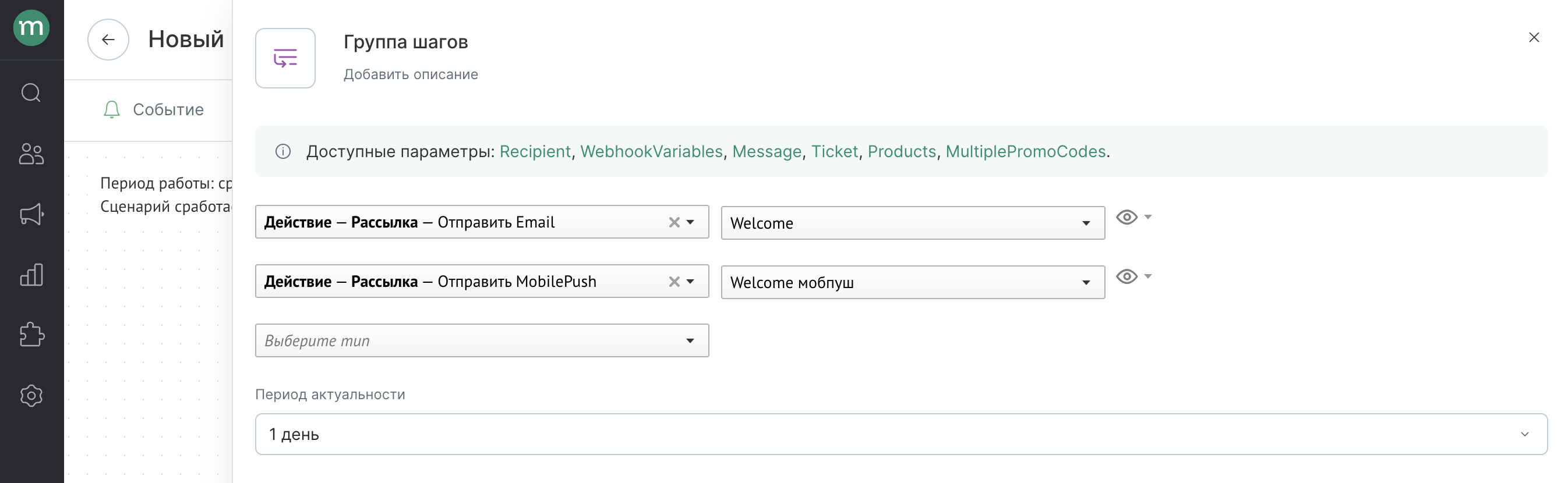Click the Группа шагов title
The width and height of the screenshot is (1568, 483).
coord(406,42)
